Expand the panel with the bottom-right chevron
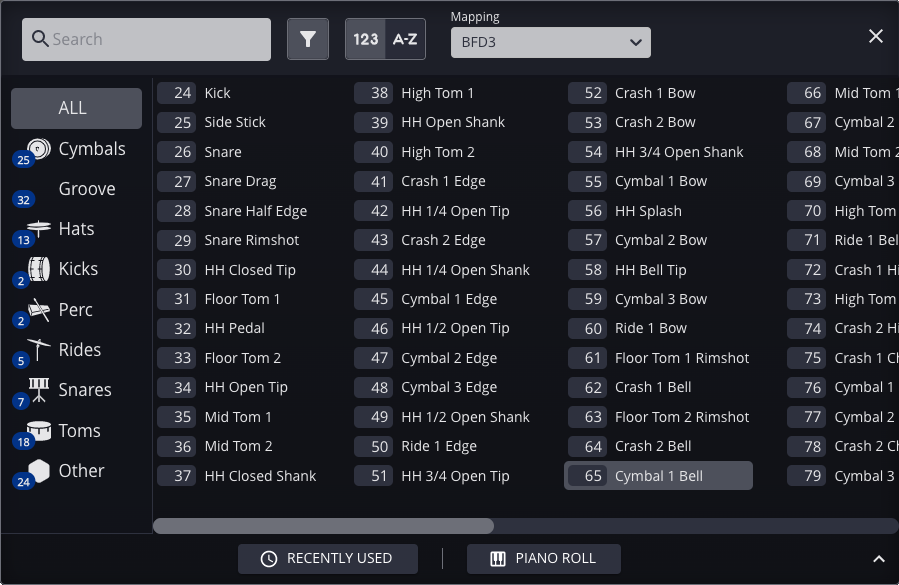The image size is (899, 585). tap(879, 560)
